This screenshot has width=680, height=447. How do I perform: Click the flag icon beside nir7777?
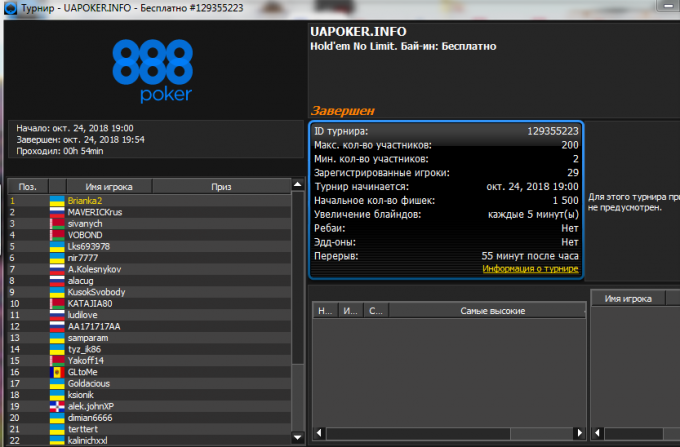coord(57,258)
